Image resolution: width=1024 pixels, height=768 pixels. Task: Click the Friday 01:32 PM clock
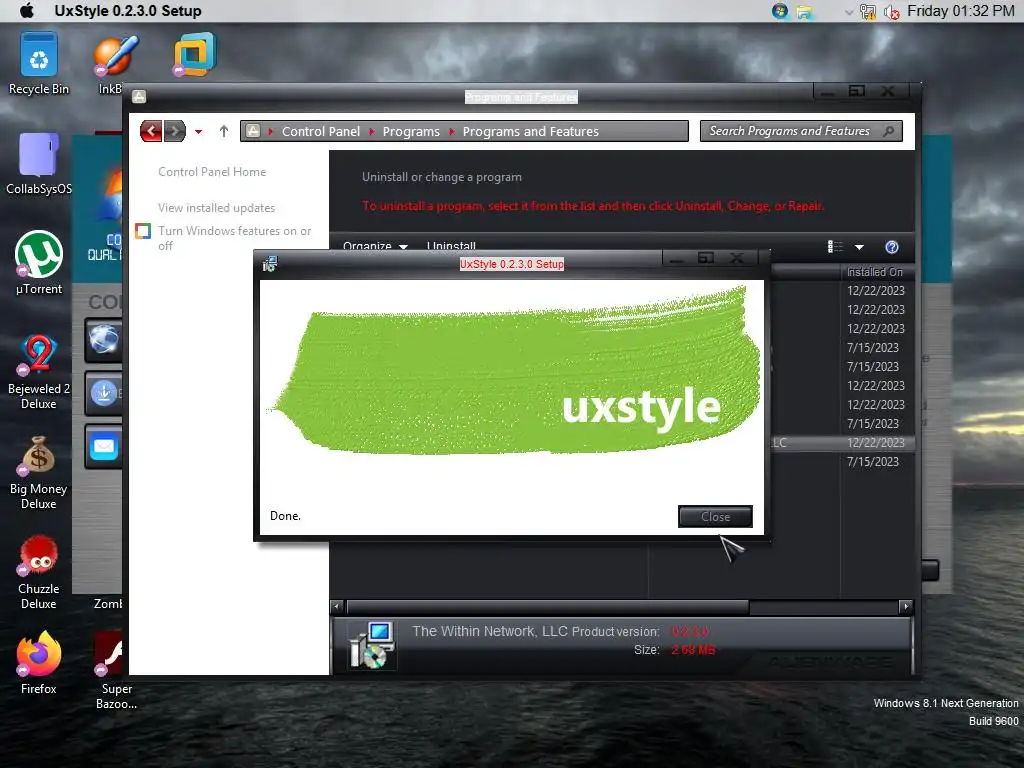click(x=960, y=11)
